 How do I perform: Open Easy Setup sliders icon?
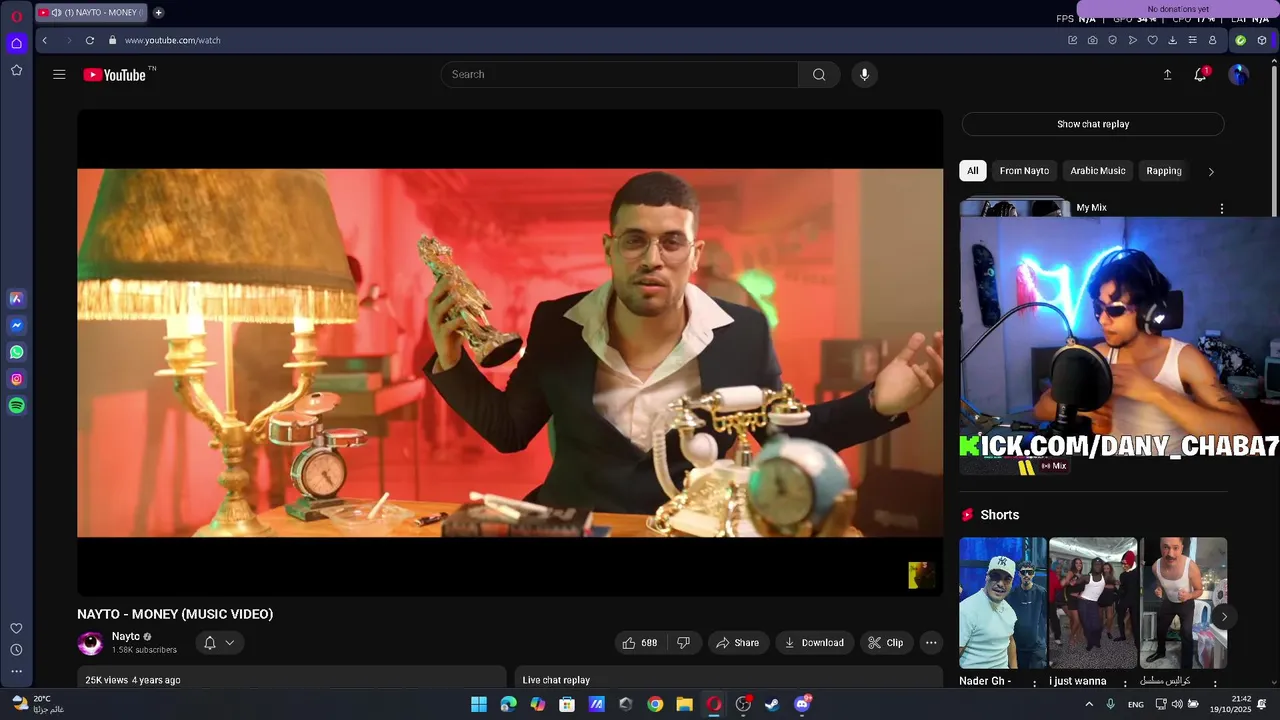[x=1192, y=40]
